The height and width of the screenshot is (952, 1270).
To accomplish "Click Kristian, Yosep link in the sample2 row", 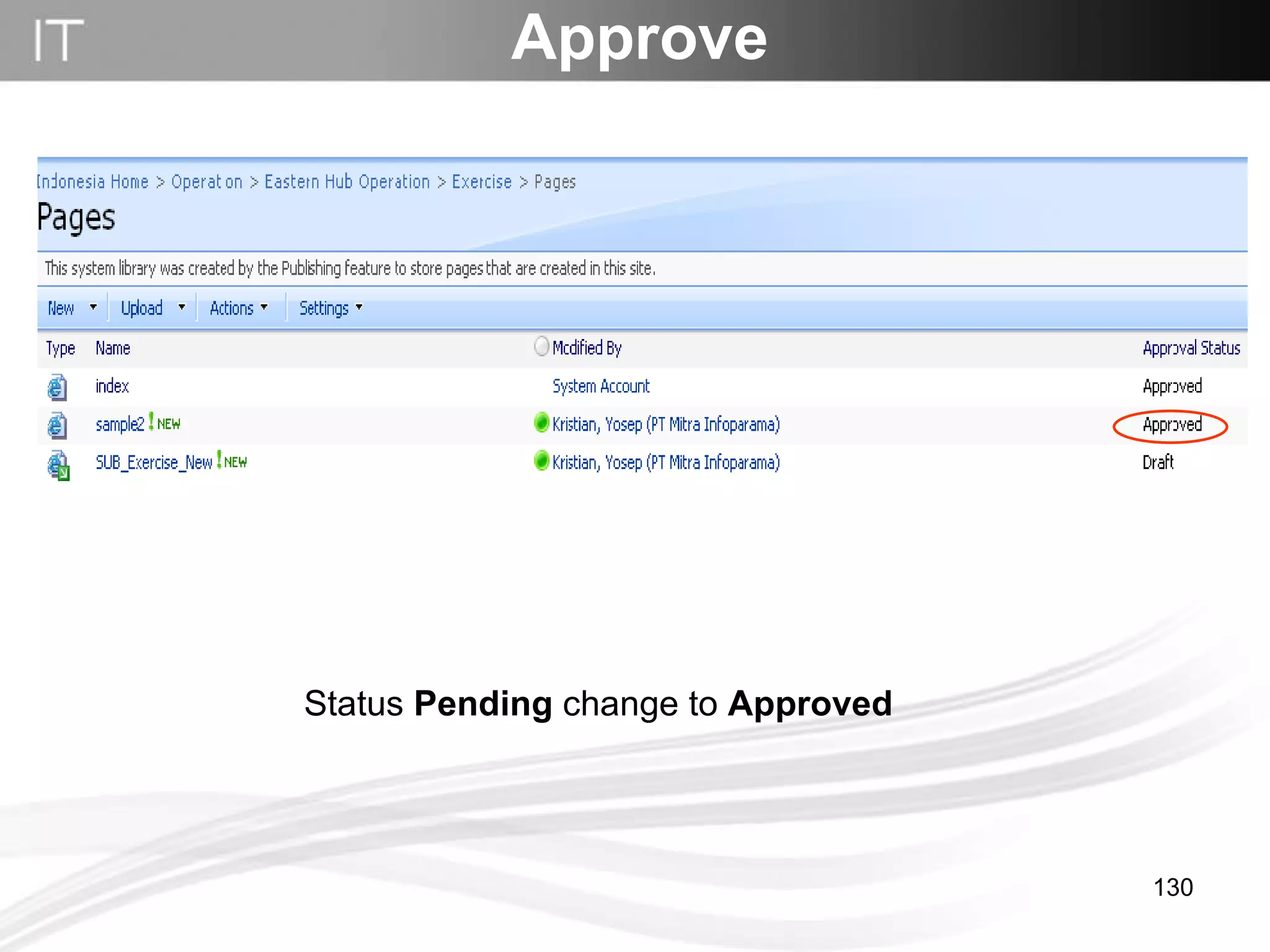I will tap(666, 425).
